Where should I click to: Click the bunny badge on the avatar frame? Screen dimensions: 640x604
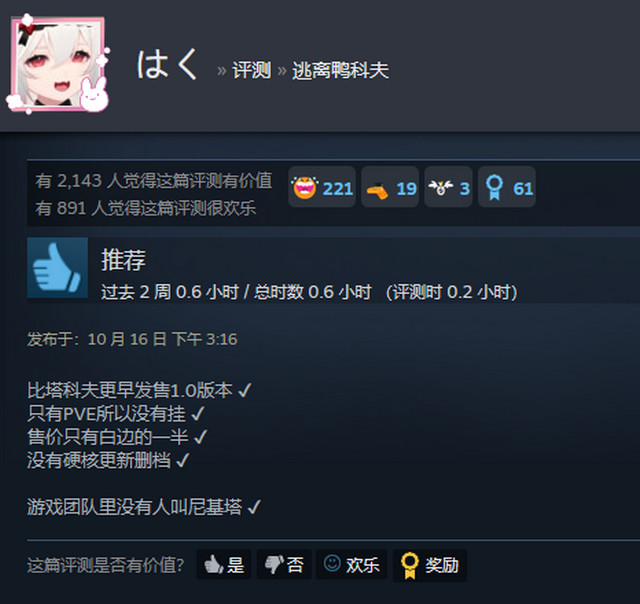tap(94, 95)
